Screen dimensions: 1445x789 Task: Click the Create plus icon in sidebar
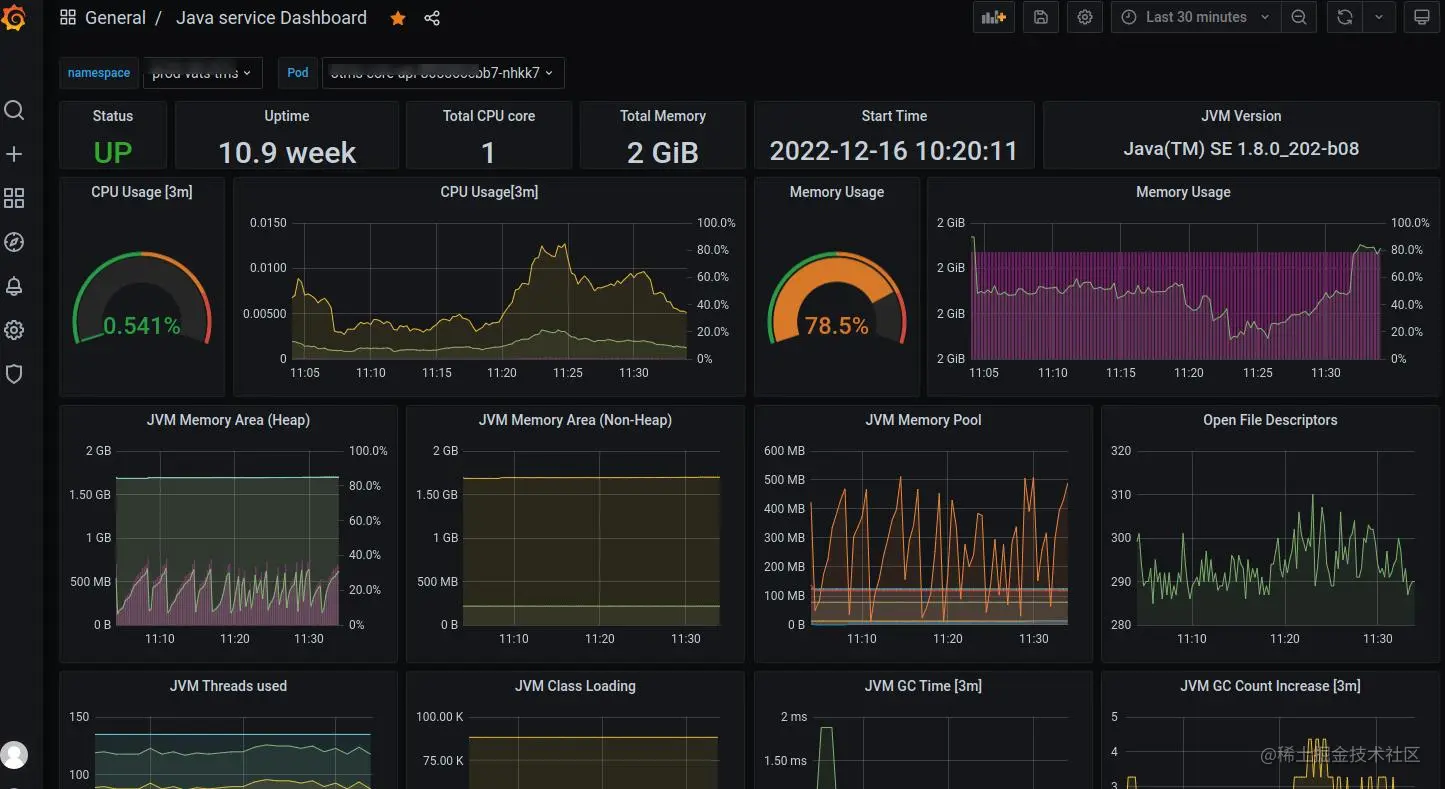14,154
